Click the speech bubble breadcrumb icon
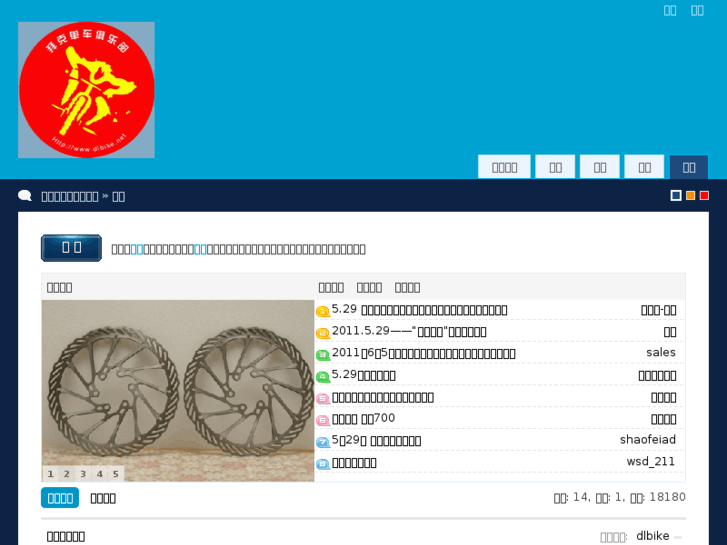The image size is (727, 545). pos(25,196)
